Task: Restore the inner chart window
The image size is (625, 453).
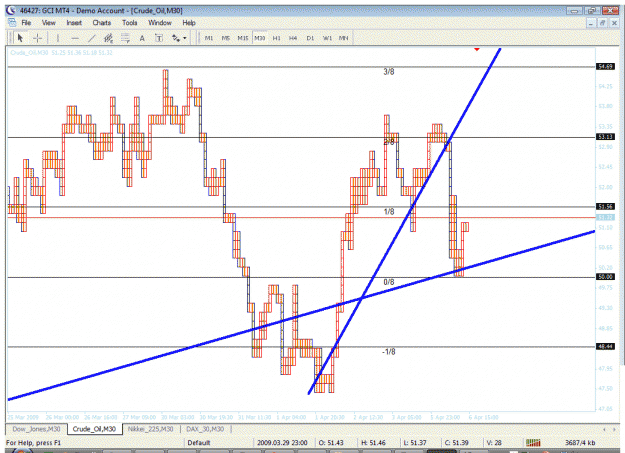Action: click(x=603, y=24)
